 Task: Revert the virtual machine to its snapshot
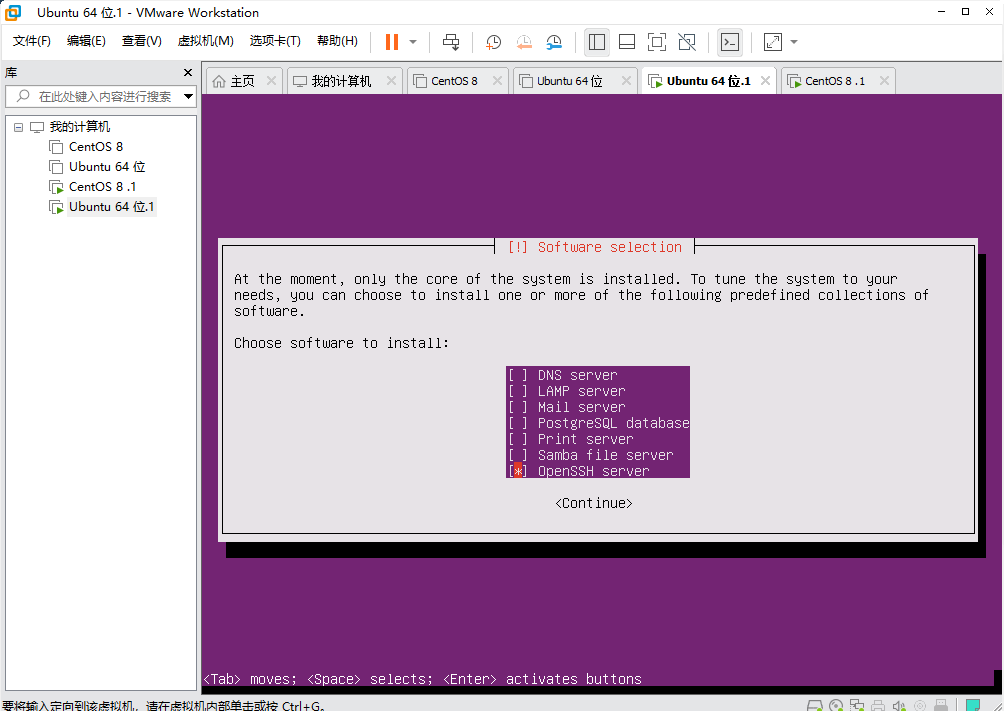click(524, 42)
